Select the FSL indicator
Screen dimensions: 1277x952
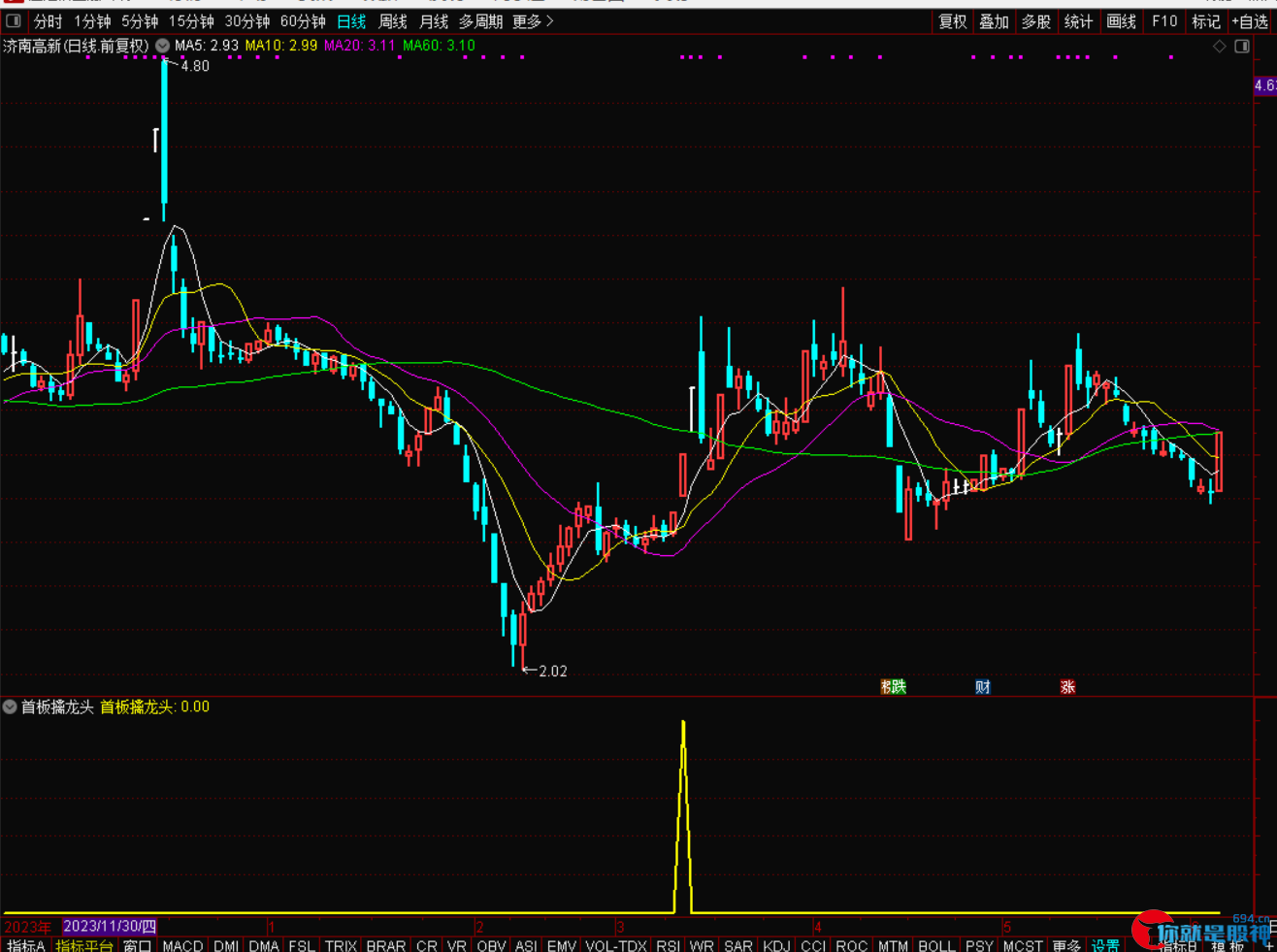(x=302, y=945)
